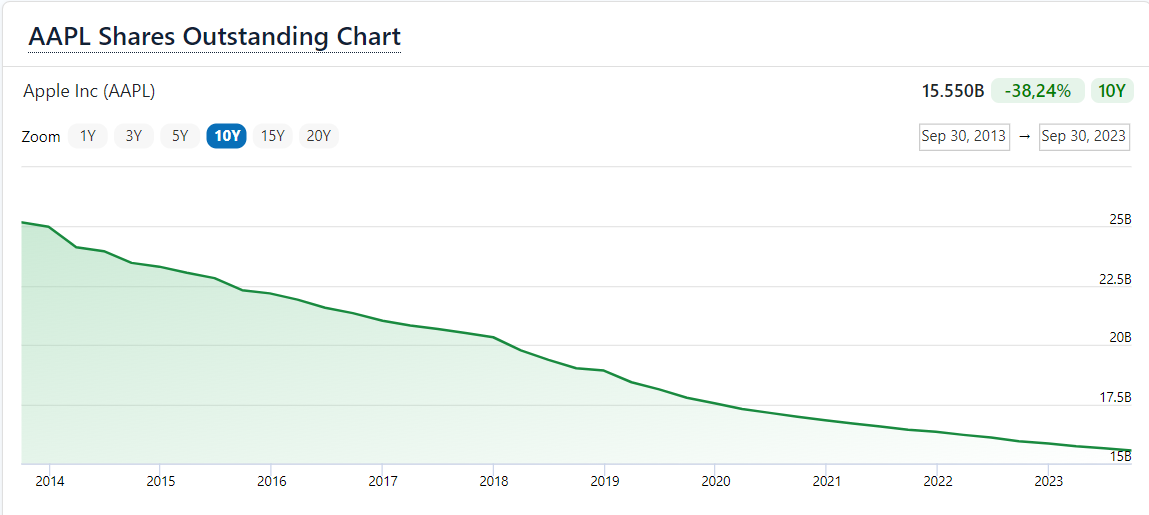Click the AAPL Shares Outstanding Chart title
Image resolution: width=1149 pixels, height=515 pixels.
pos(214,37)
